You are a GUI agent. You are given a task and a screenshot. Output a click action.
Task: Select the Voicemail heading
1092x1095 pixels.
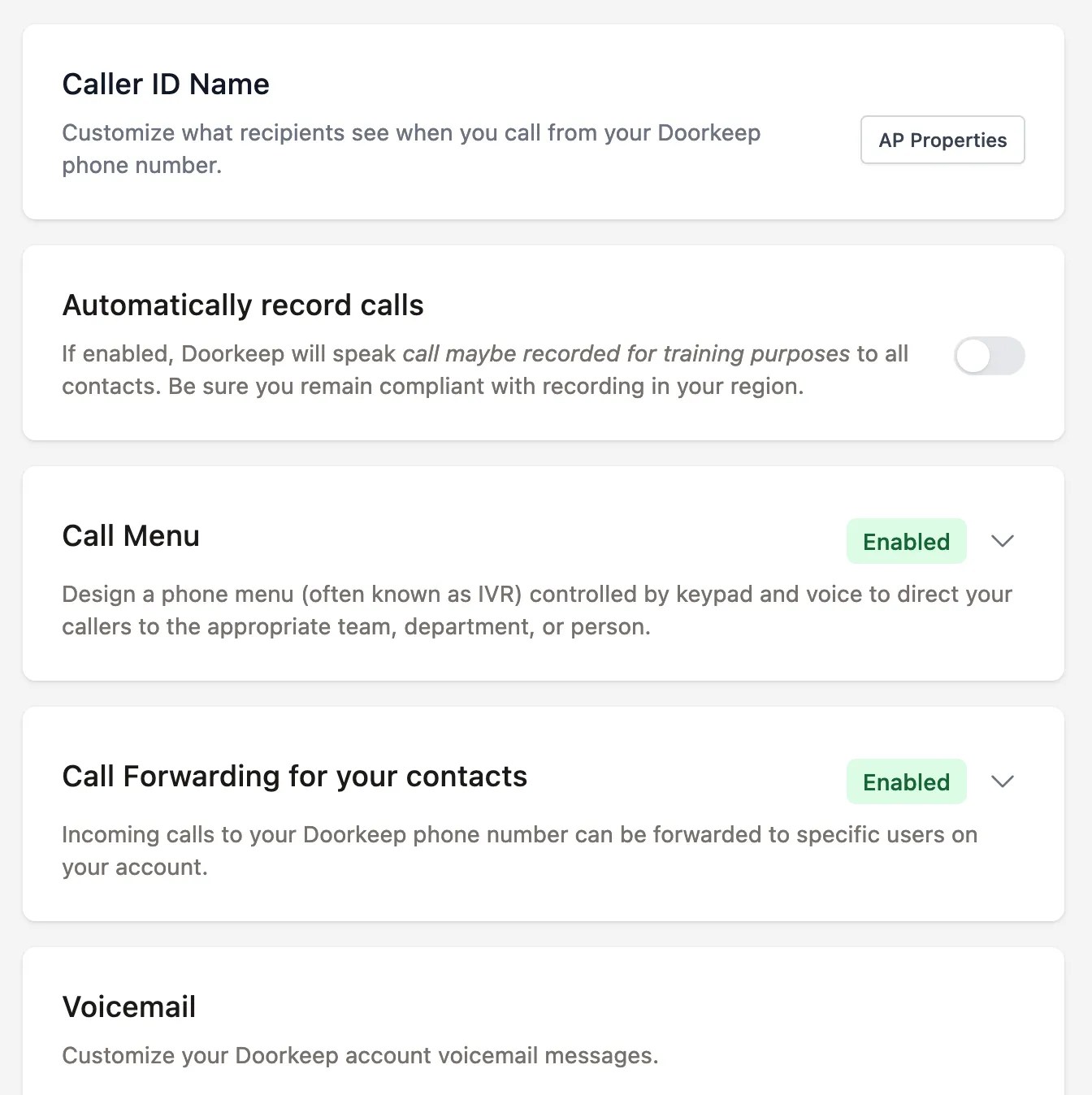pyautogui.click(x=128, y=1006)
